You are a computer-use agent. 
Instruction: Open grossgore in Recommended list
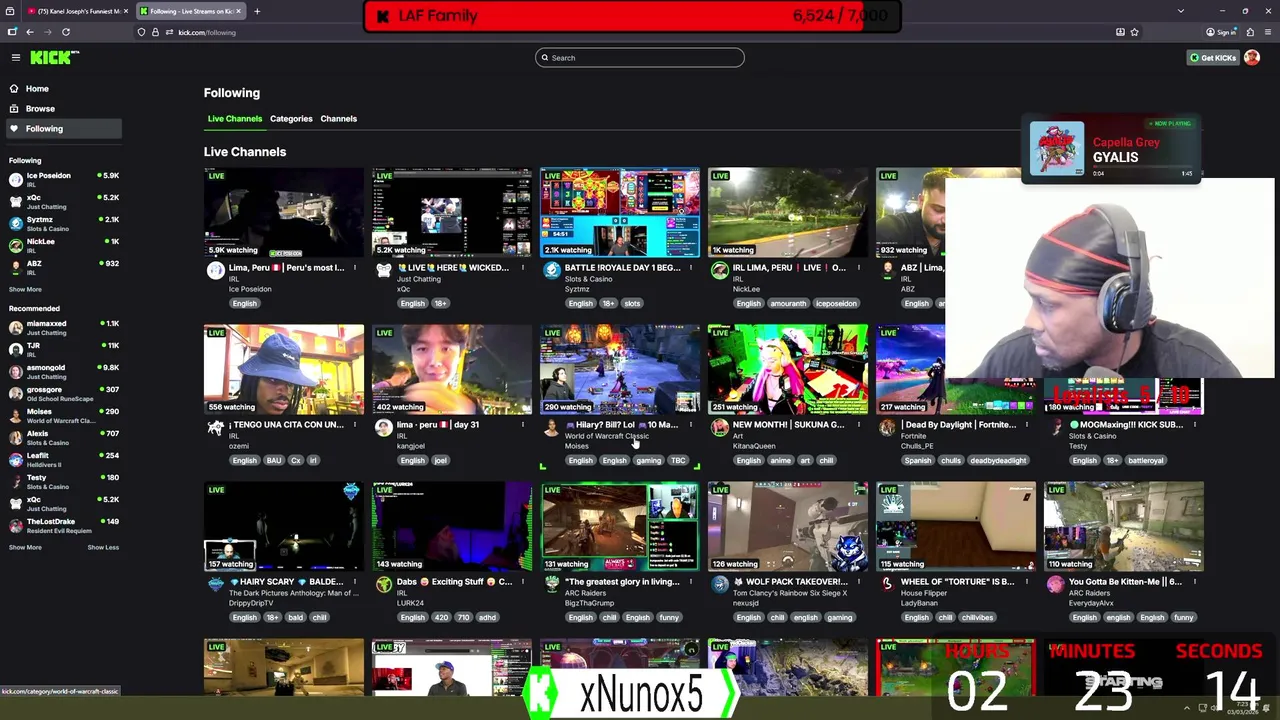(x=63, y=393)
